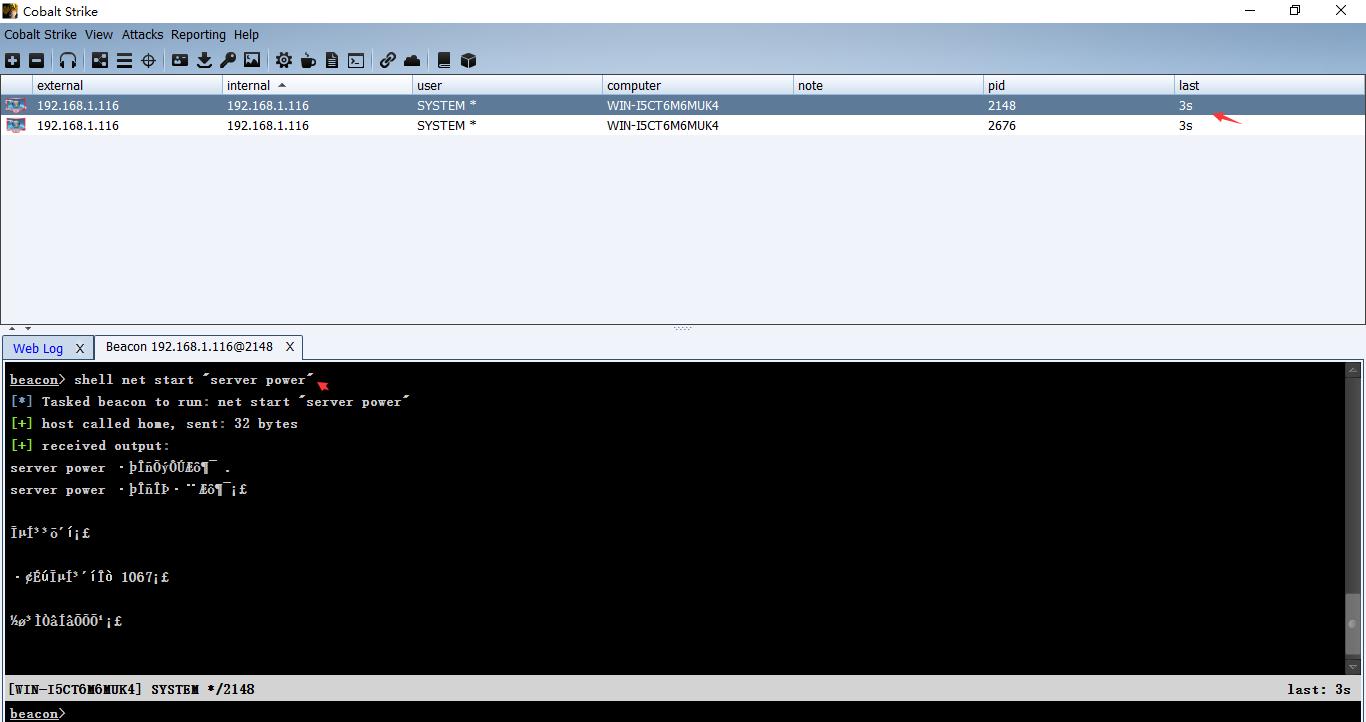This screenshot has height=722, width=1366.
Task: Click the 'host called home, sent: 32 bytes' line
Action: point(154,423)
